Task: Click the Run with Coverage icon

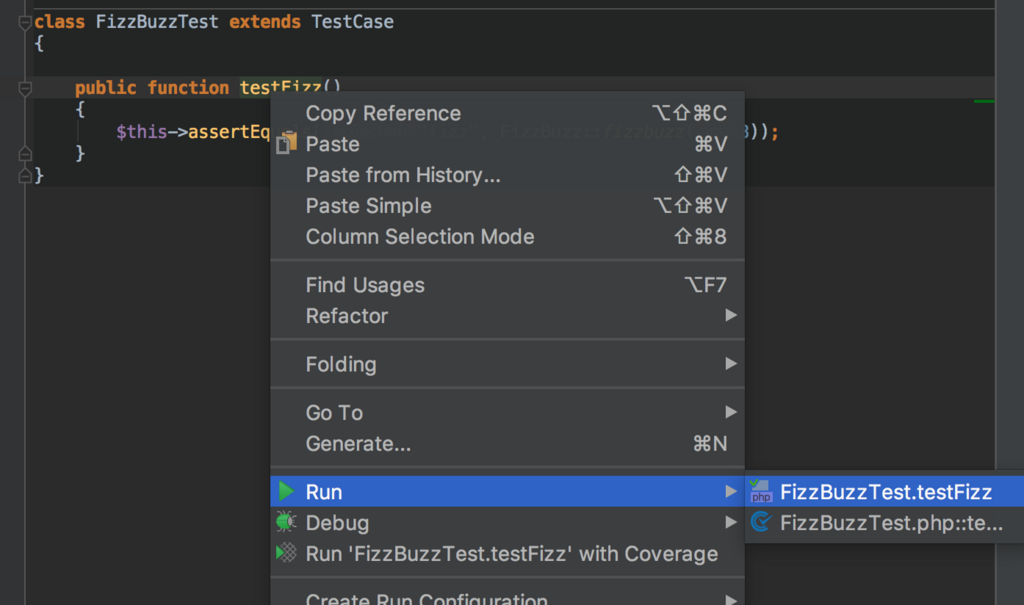Action: (x=287, y=553)
